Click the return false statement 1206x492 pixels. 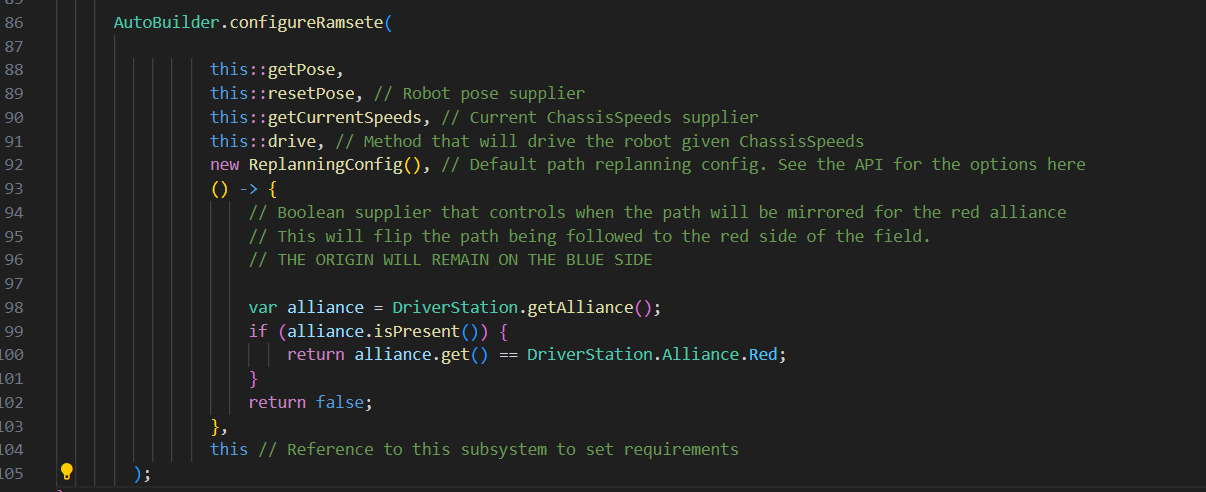pyautogui.click(x=310, y=402)
